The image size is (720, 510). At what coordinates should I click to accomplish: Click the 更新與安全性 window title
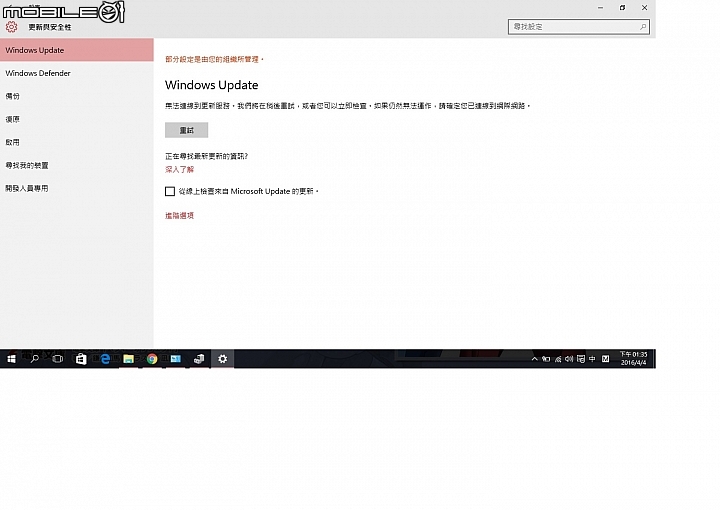coord(50,27)
